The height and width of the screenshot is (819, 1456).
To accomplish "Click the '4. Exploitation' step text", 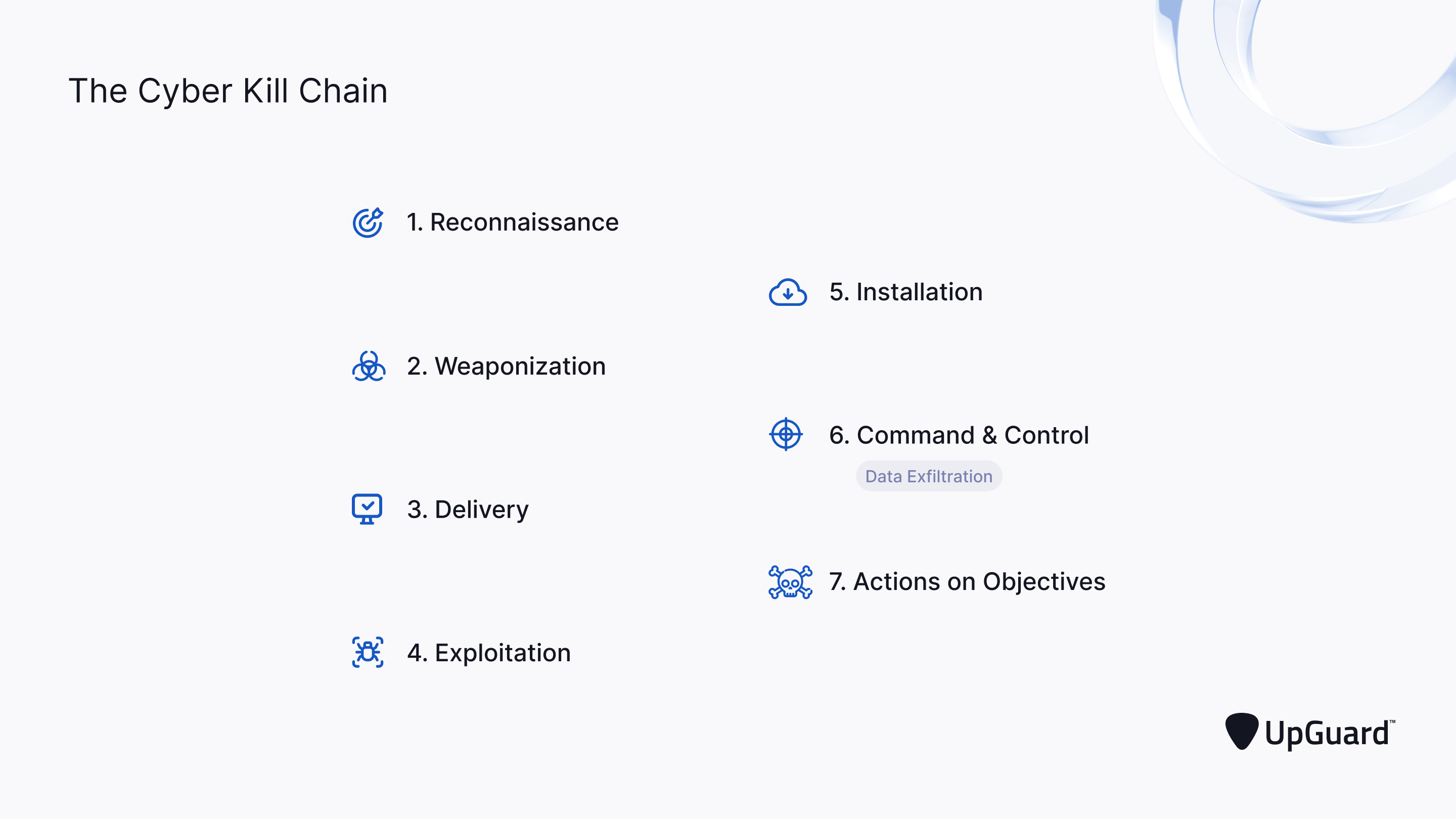I will coord(489,653).
